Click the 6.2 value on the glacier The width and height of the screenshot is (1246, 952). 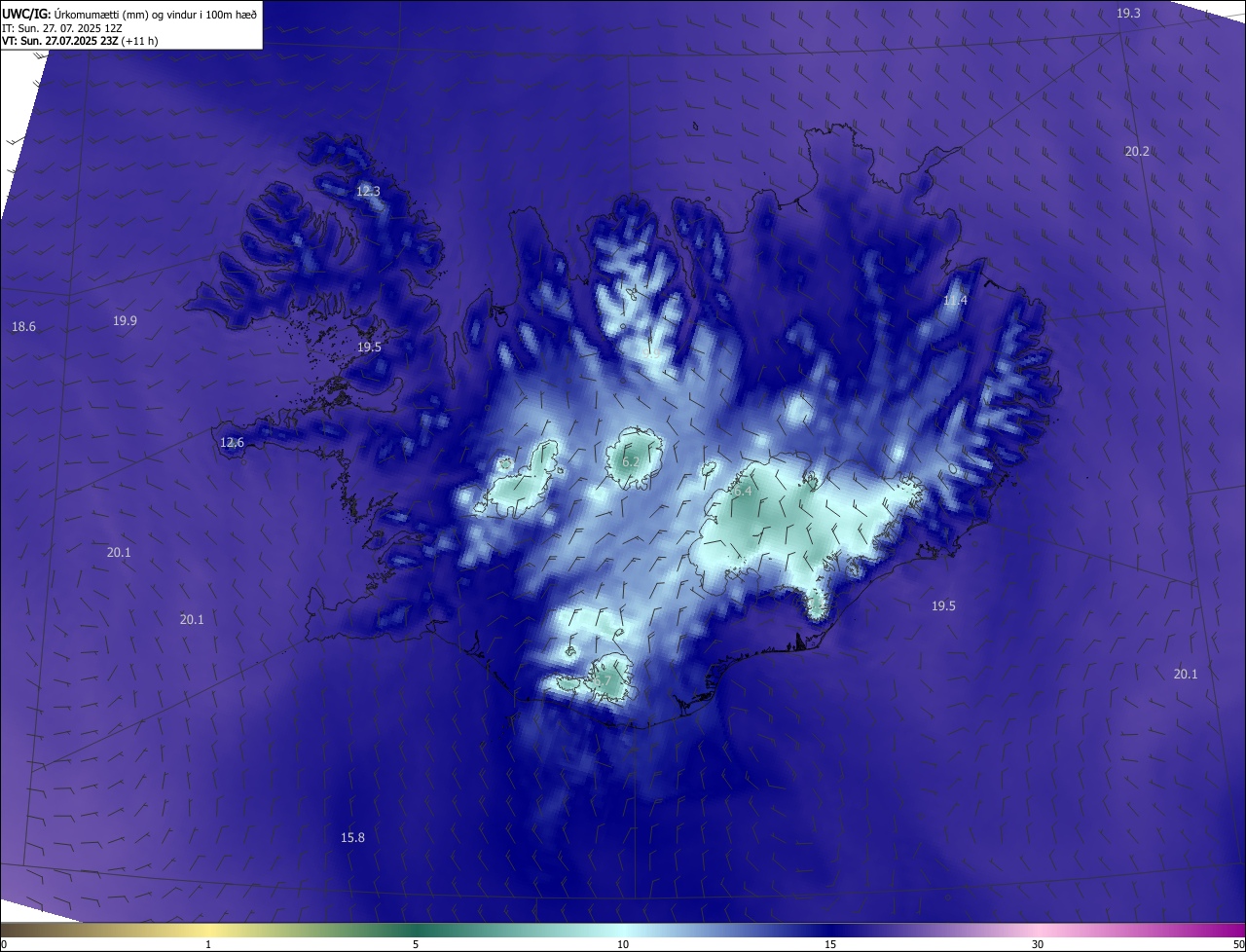tap(631, 461)
